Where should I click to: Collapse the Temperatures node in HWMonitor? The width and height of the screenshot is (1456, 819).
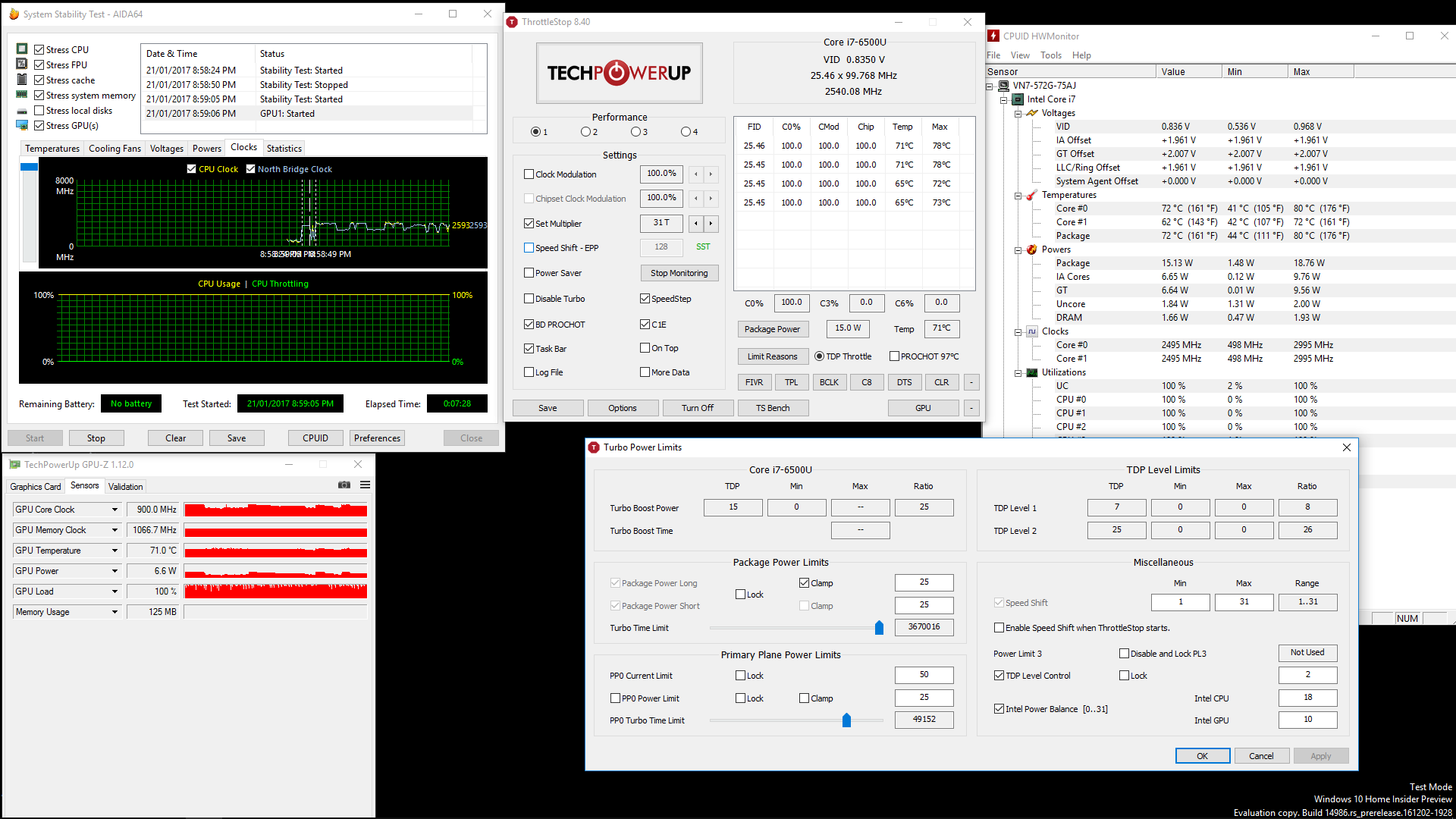(x=1018, y=196)
